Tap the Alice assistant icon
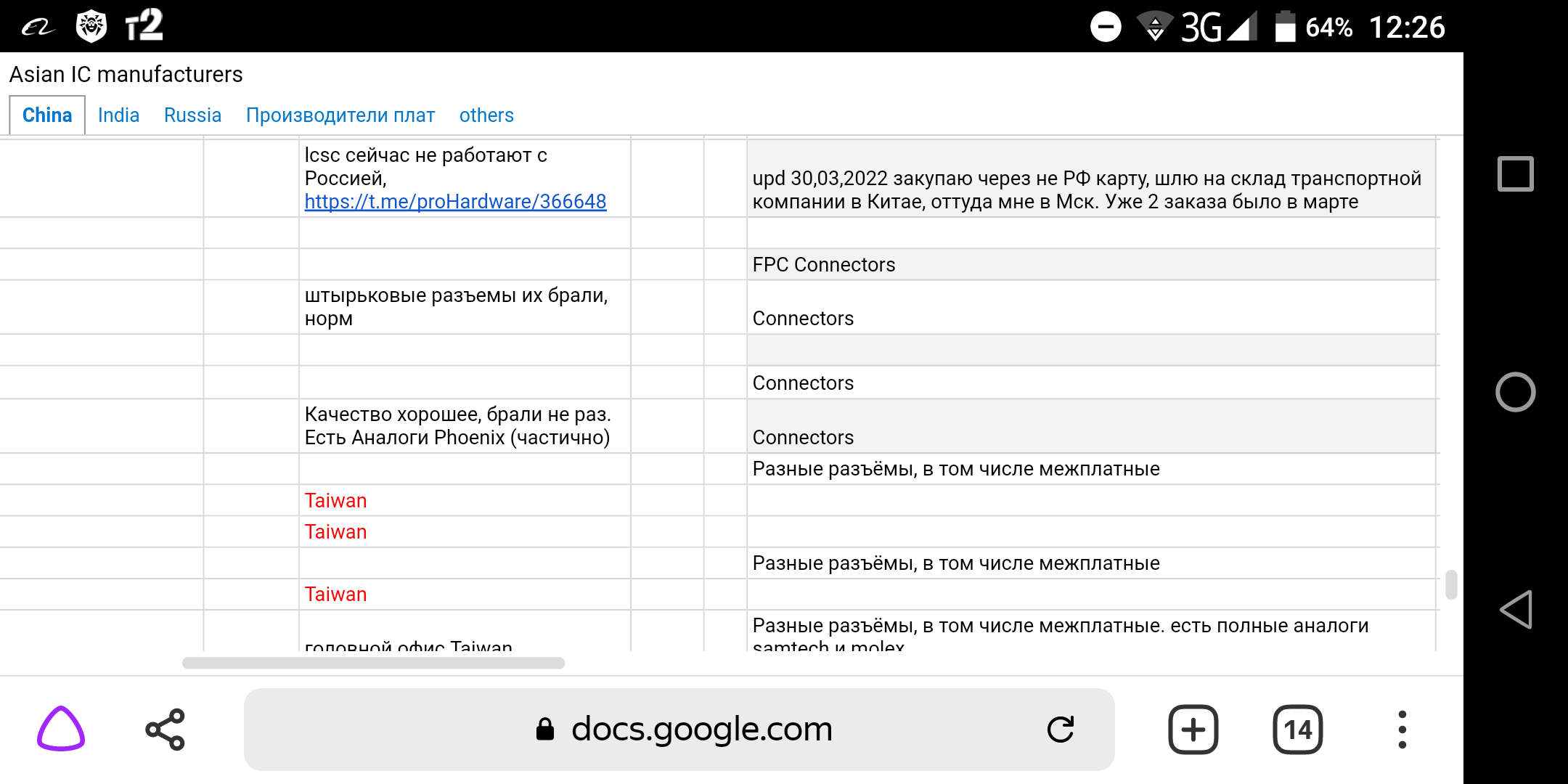 pos(61,729)
